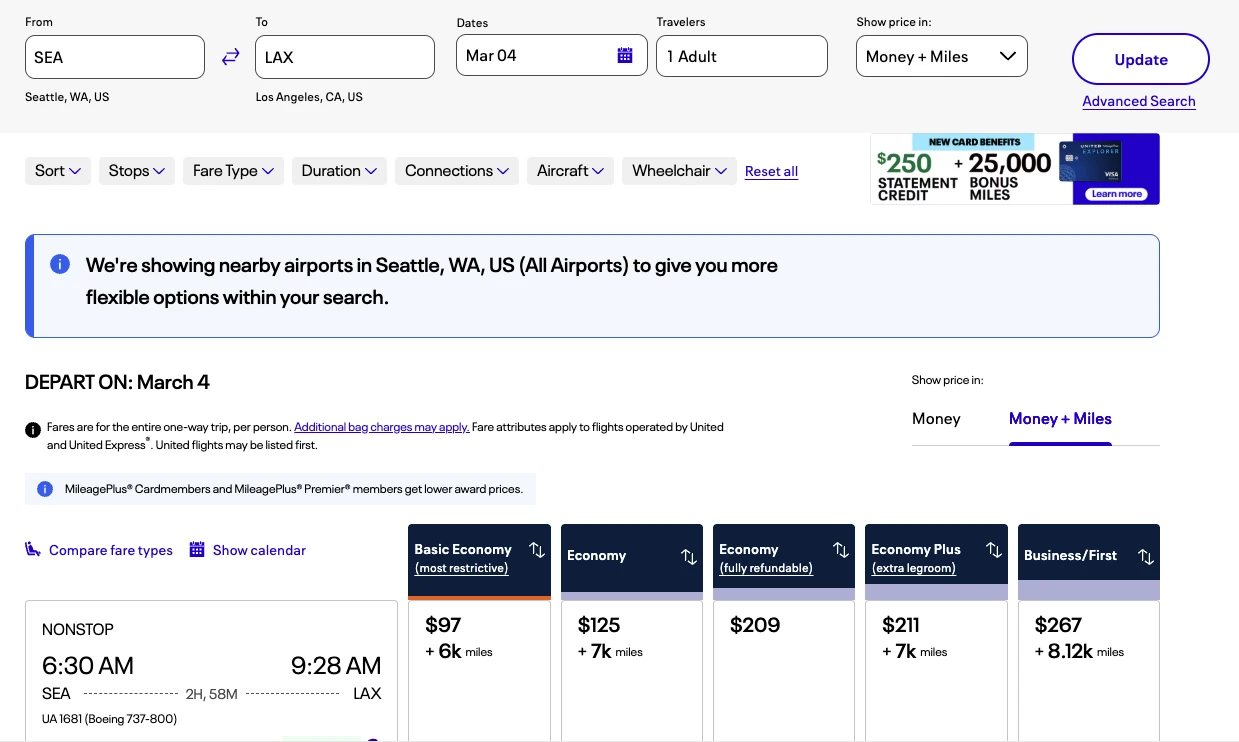Click Reset all filters link
1239x742 pixels.
[771, 171]
